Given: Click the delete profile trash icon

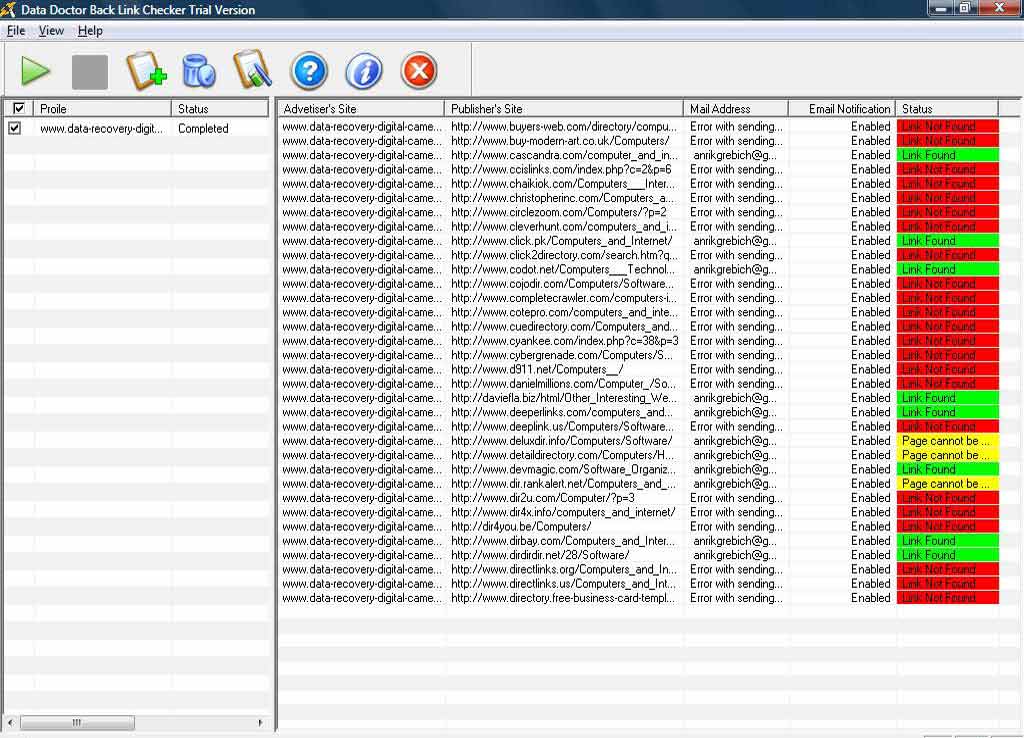Looking at the screenshot, I should [x=199, y=71].
